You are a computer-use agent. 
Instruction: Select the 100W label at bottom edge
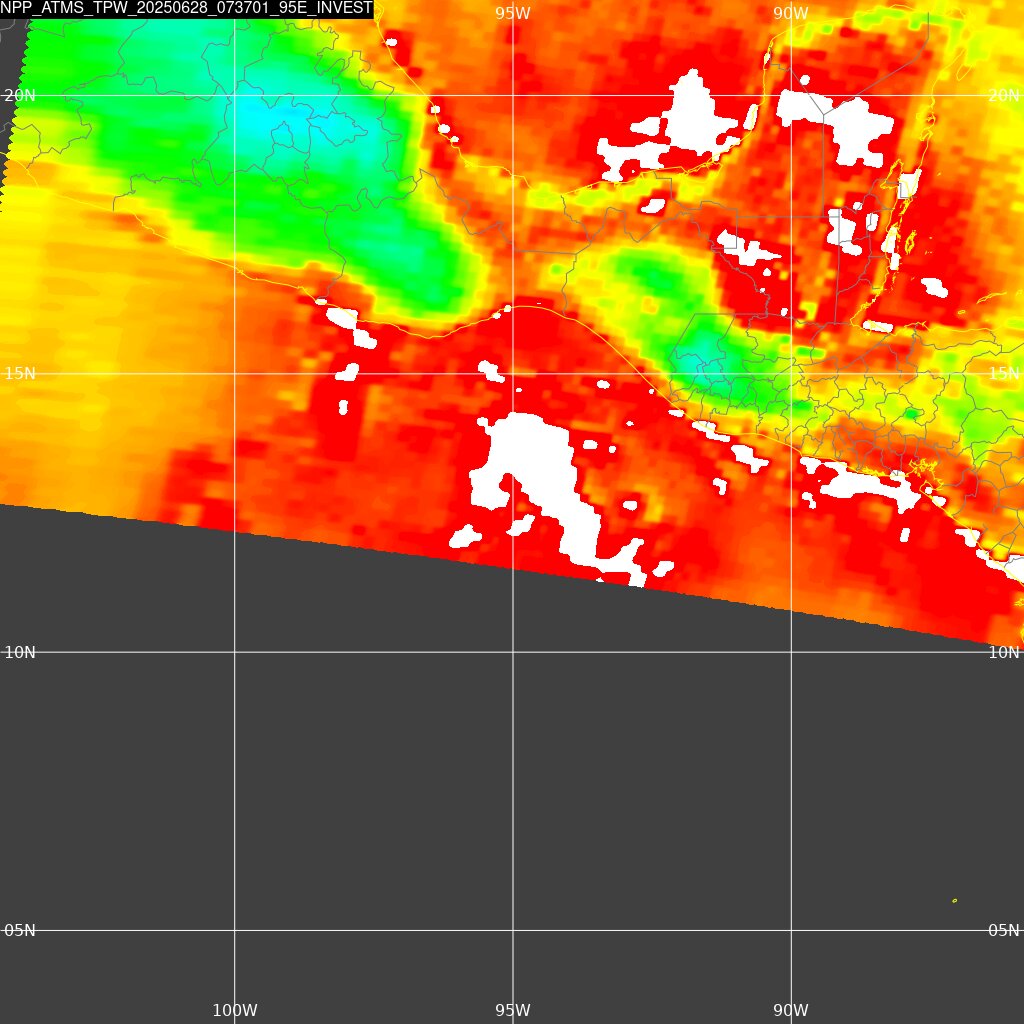point(235,1010)
